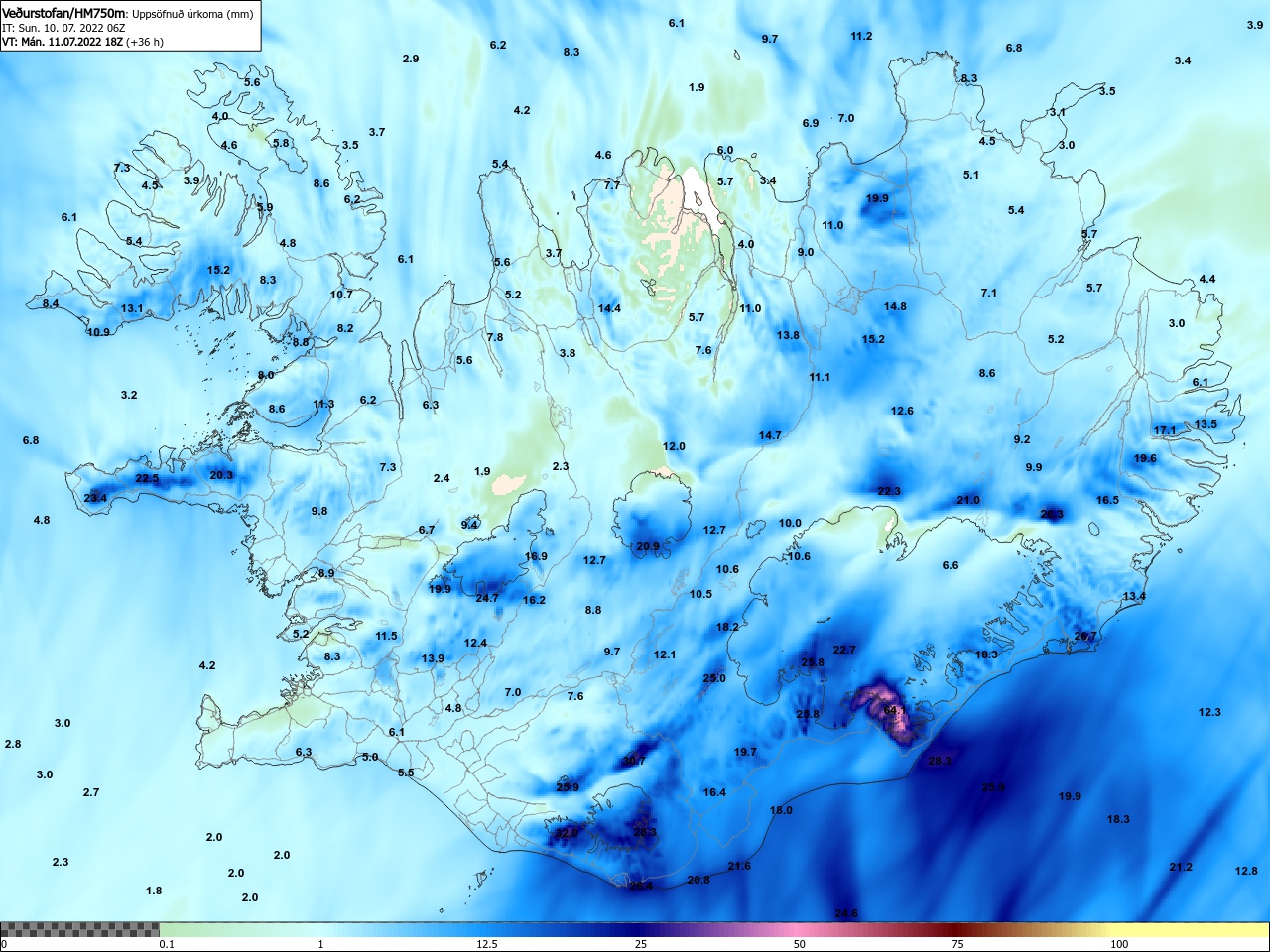This screenshot has width=1270, height=952.
Task: Pick the 19.7 precipitation reading
Action: tap(745, 752)
